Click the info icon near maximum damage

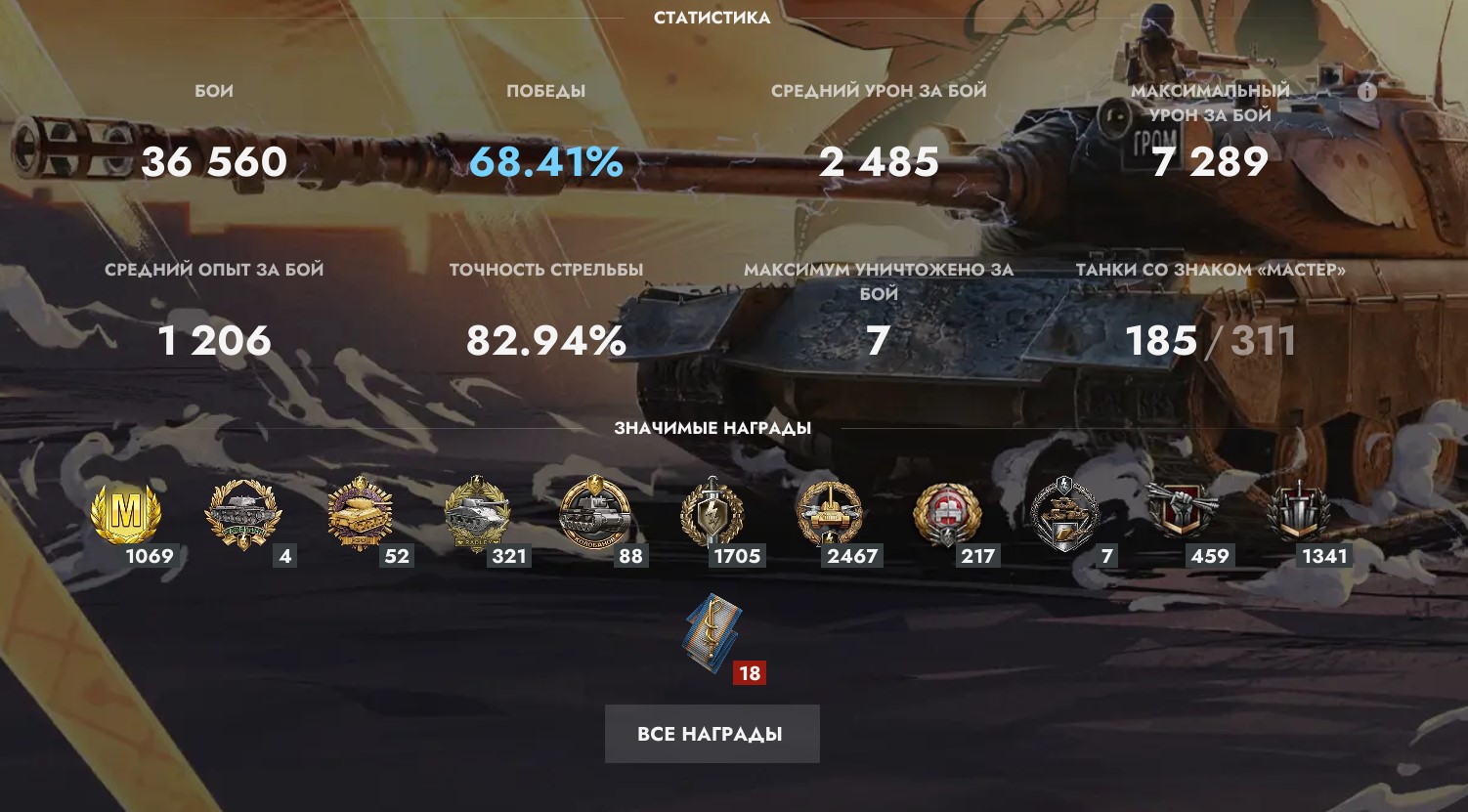1367,92
